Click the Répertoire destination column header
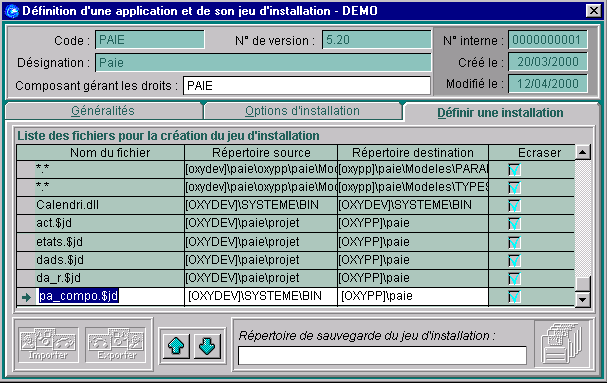The image size is (607, 383). click(413, 153)
